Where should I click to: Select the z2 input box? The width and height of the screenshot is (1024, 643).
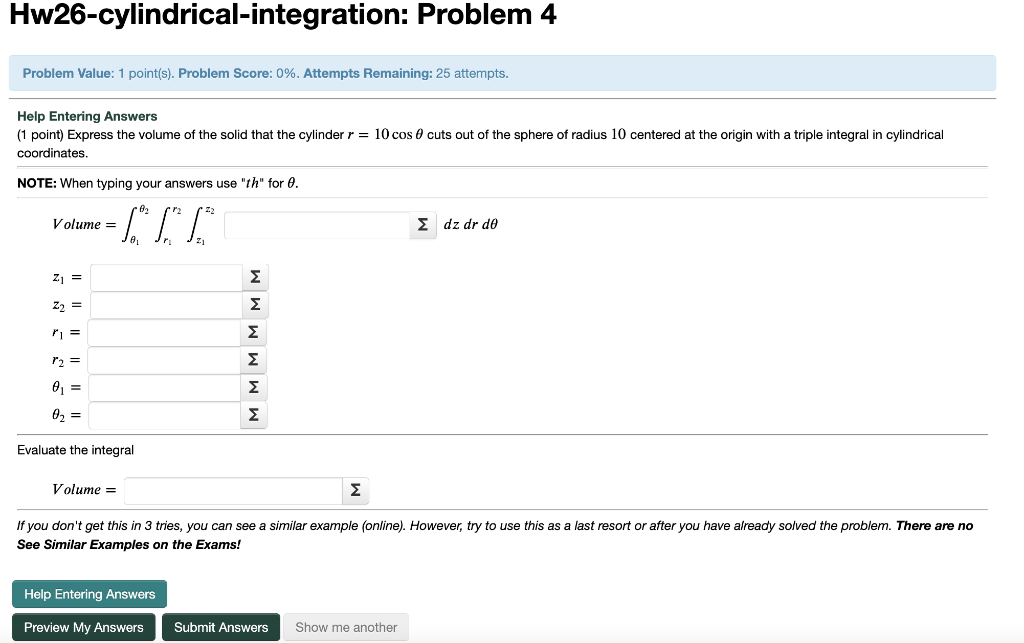click(x=165, y=303)
